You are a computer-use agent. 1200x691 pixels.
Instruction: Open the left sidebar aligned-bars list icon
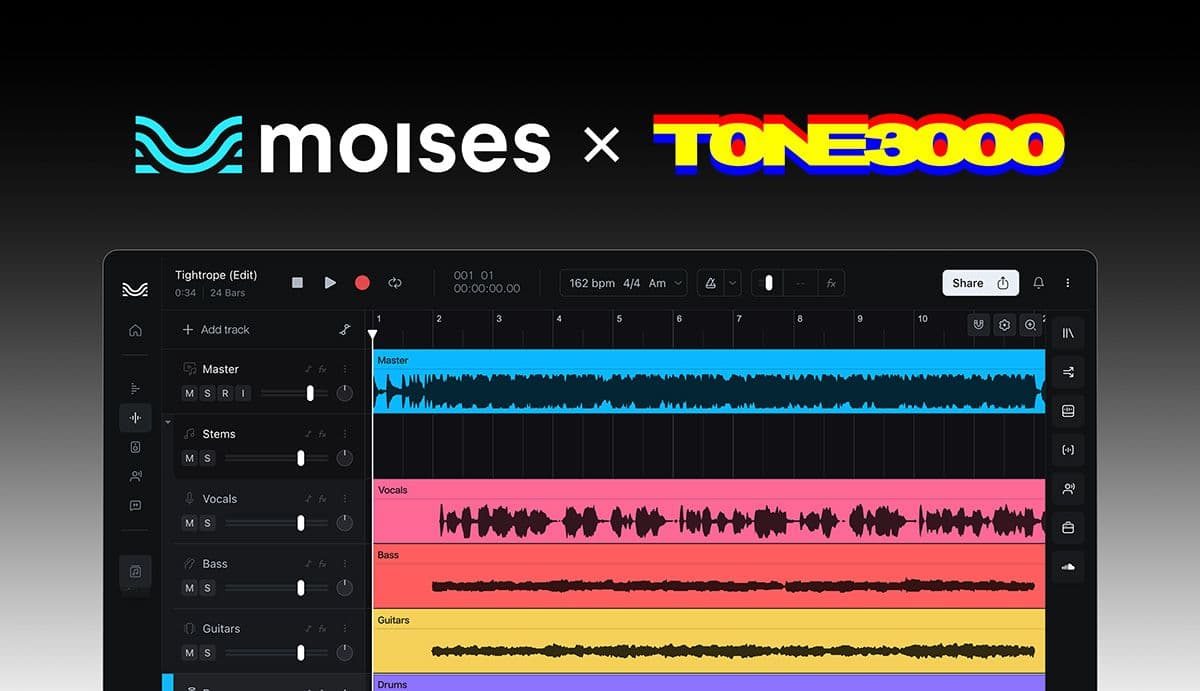[135, 388]
